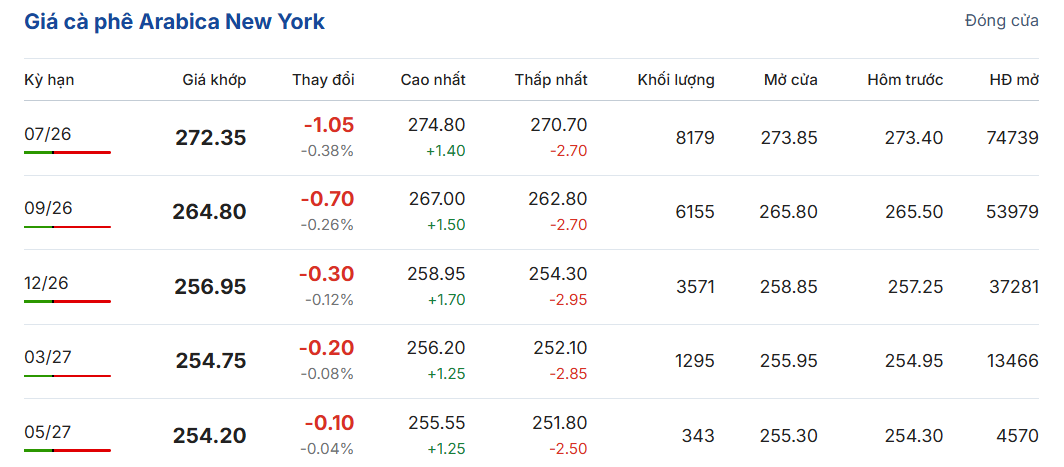Screen dimensions: 1064x467
Task: Select the HĐ mở column header
Action: 1014,80
